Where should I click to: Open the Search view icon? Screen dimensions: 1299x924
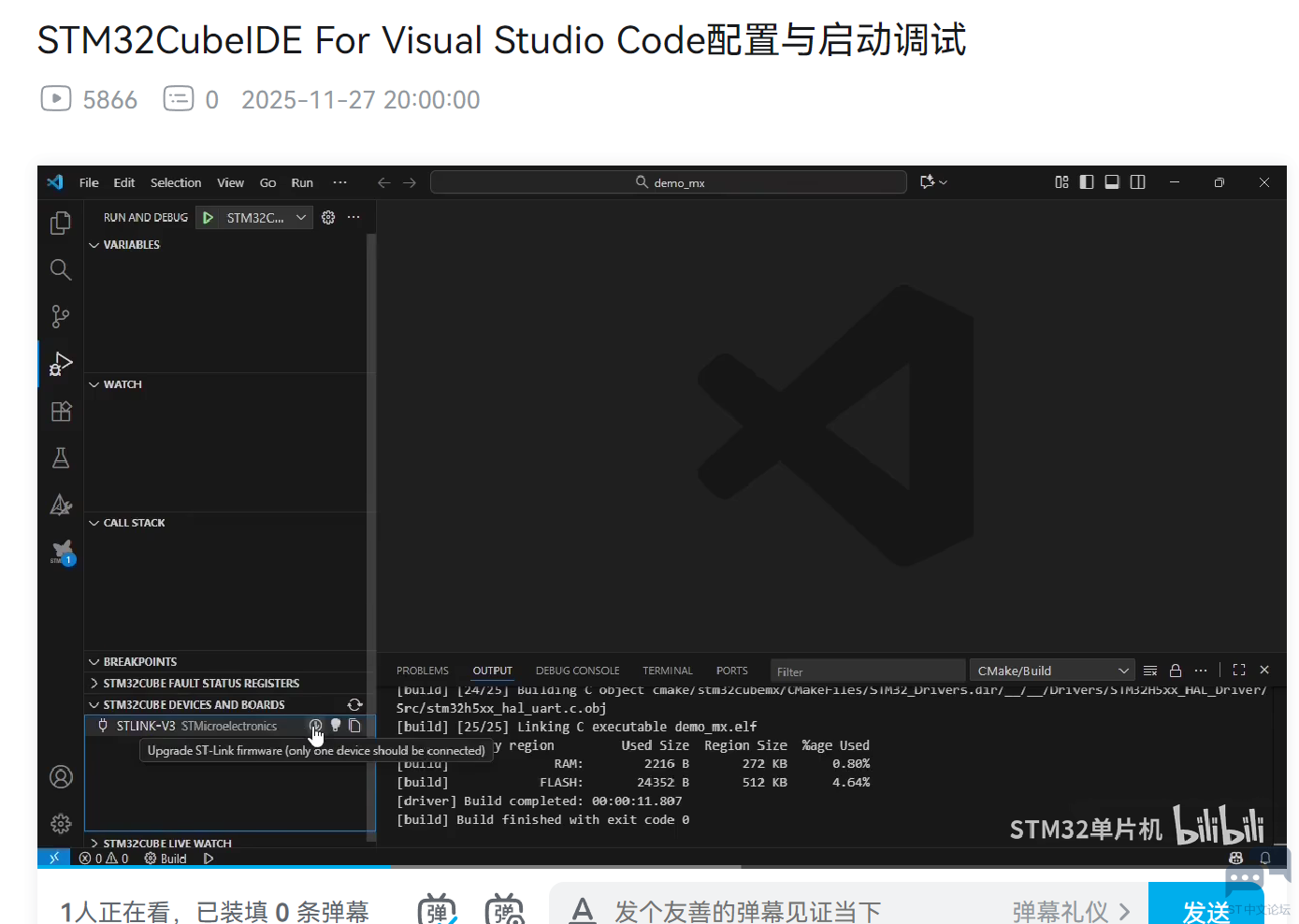coord(61,270)
